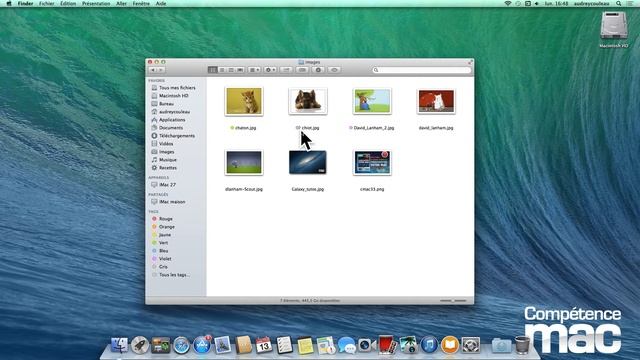
Task: Select the chaton.jpg thumbnail
Action: point(244,101)
